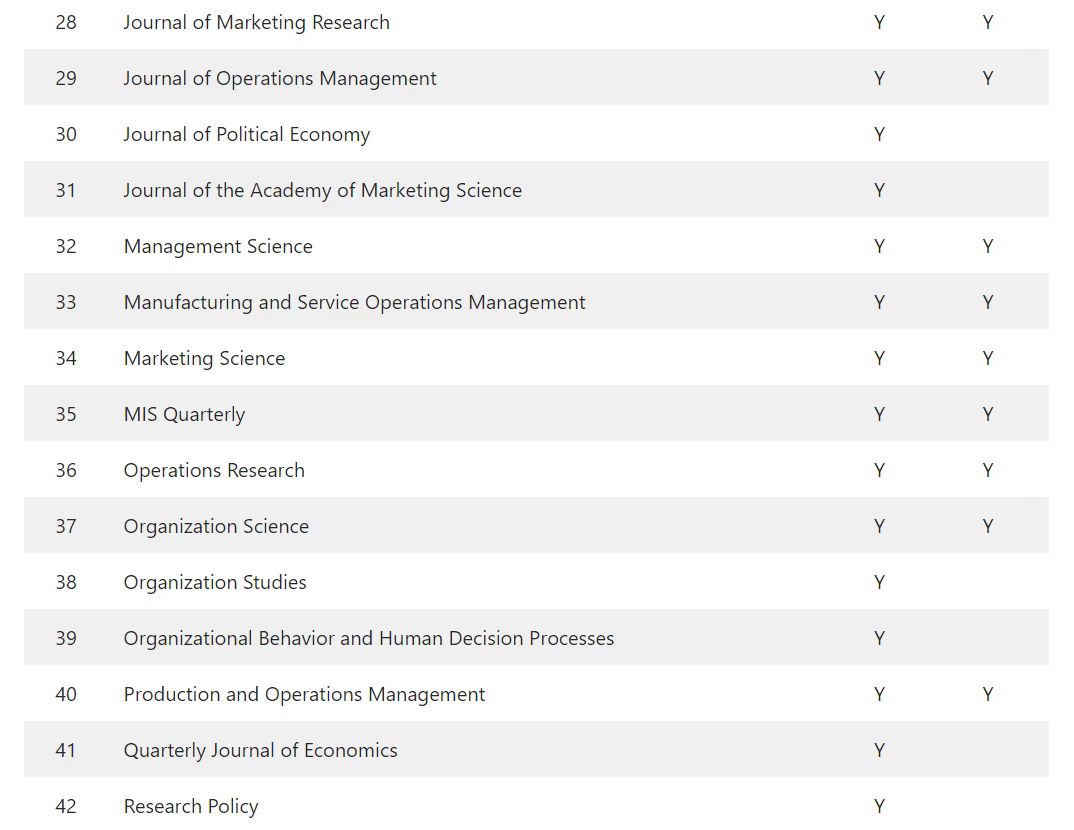Image resolution: width=1074 pixels, height=830 pixels.
Task: Click Journal of the Academy of Marketing Science
Action: click(322, 191)
